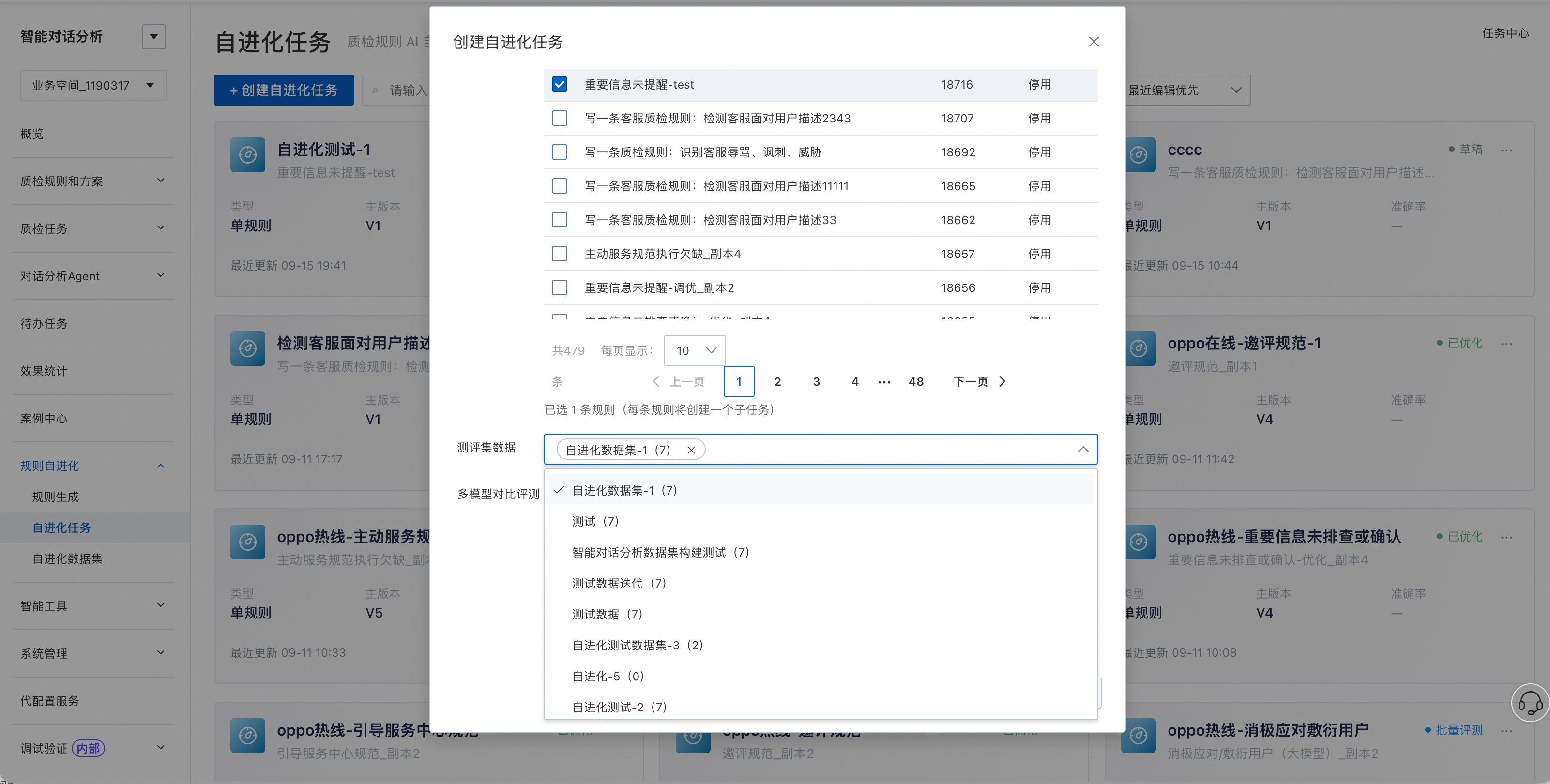Click the 自进化测试-1 card icon

[x=247, y=155]
